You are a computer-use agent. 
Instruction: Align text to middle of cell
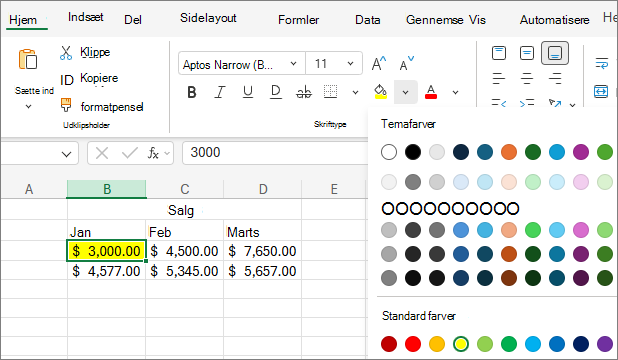(x=527, y=53)
